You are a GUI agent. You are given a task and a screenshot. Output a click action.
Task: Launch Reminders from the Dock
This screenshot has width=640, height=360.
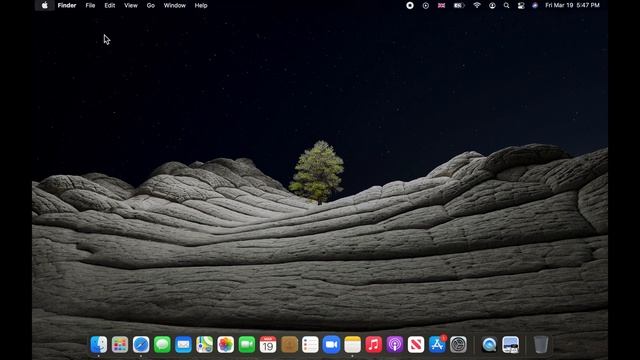310,344
